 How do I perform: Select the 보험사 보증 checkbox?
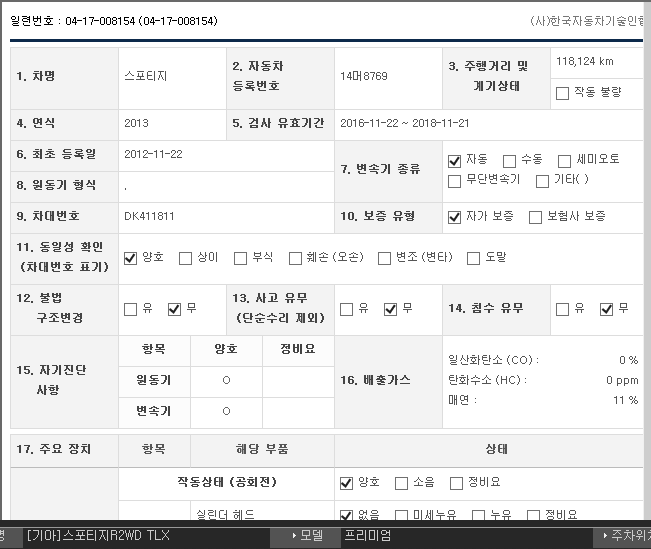coord(535,217)
